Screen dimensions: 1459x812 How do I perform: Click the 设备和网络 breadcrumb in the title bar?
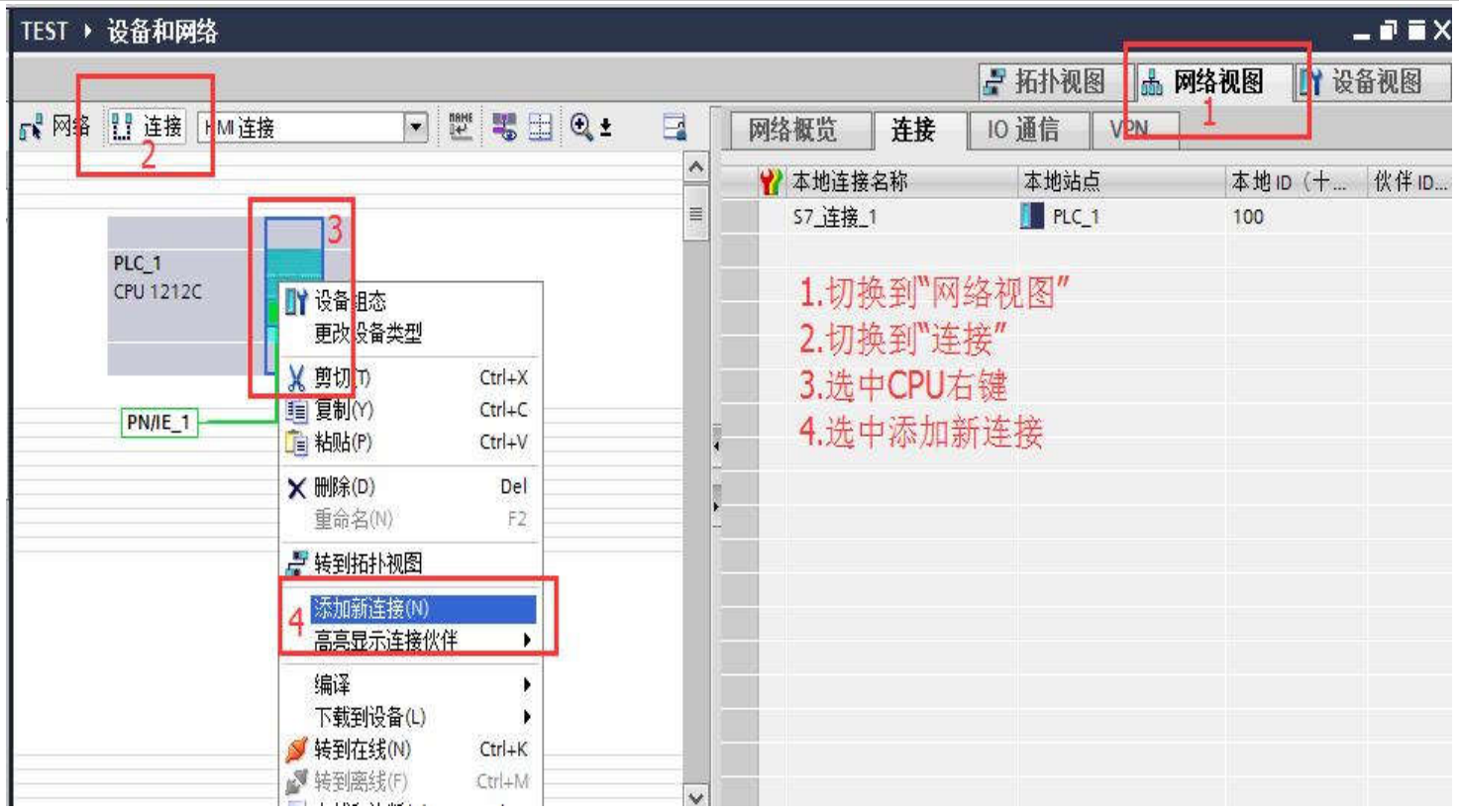pyautogui.click(x=162, y=32)
